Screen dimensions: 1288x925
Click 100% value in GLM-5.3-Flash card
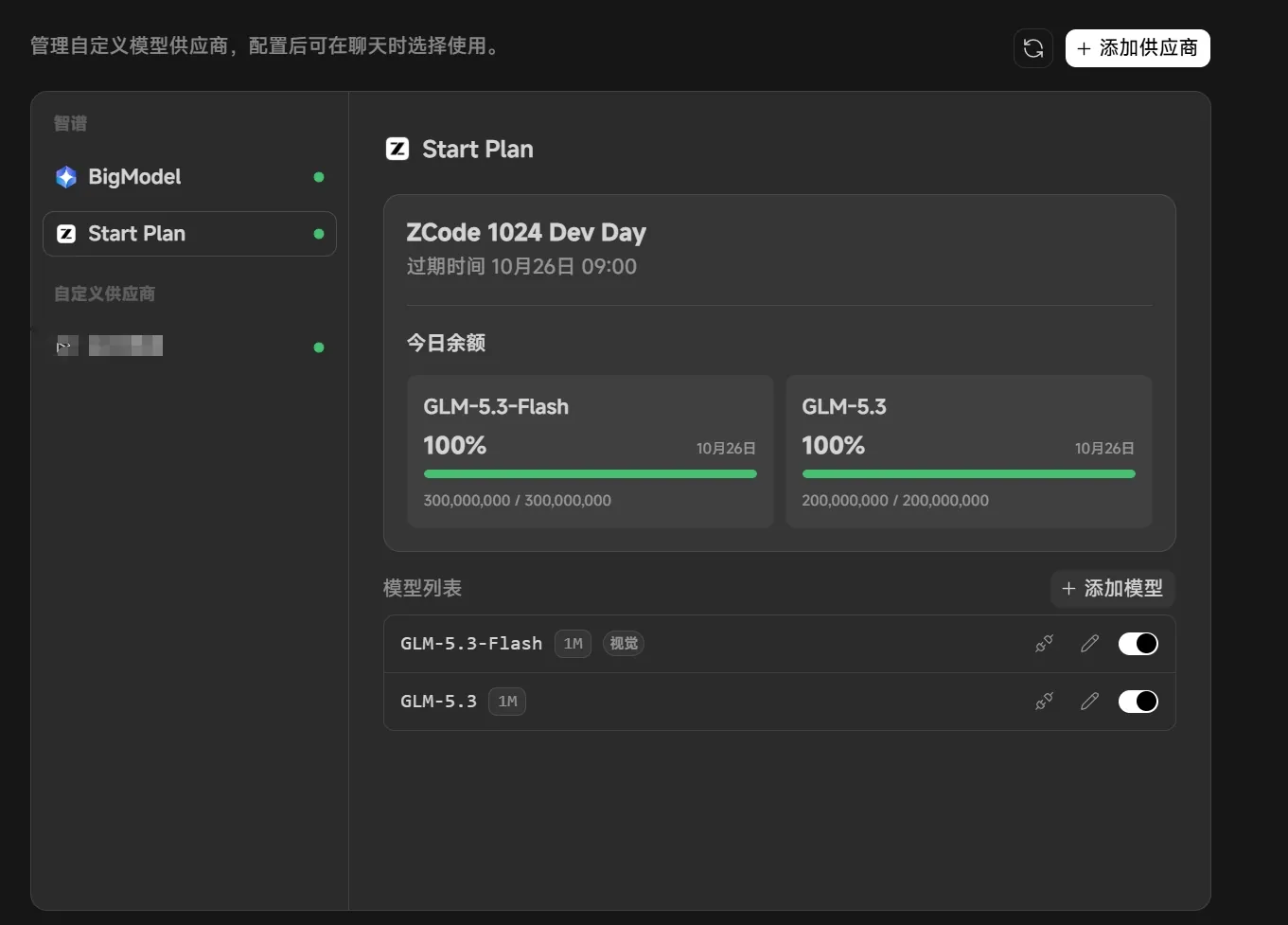pyautogui.click(x=455, y=446)
